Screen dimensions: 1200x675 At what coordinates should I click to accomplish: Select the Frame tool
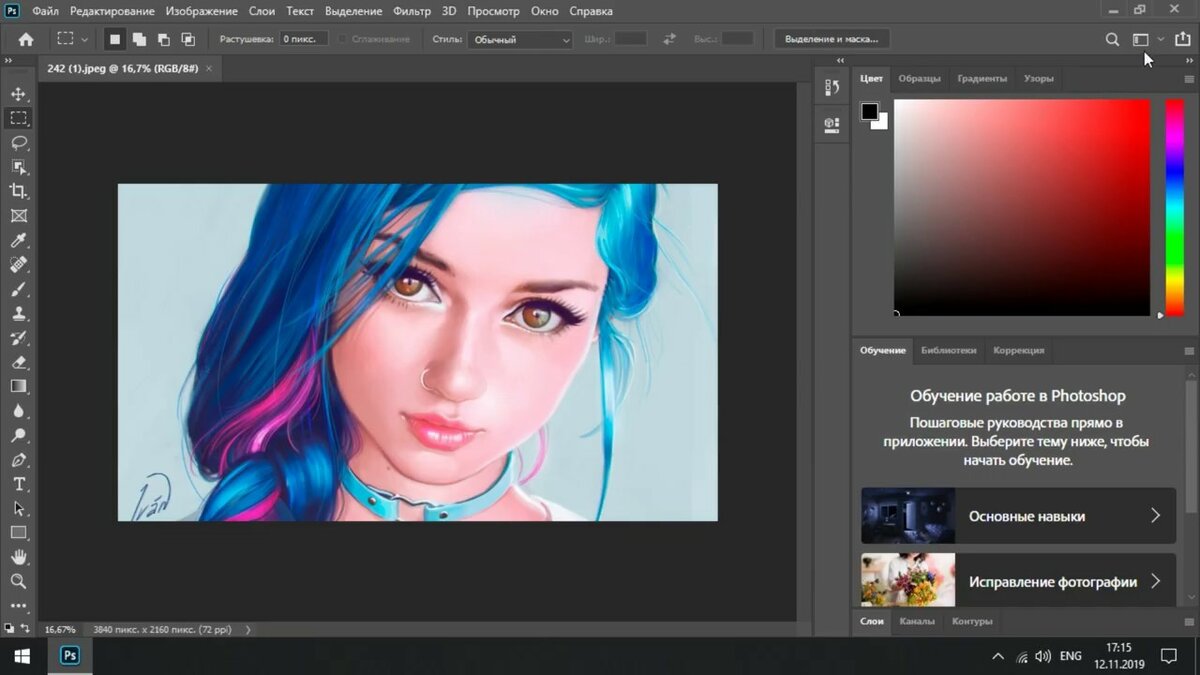pos(19,216)
